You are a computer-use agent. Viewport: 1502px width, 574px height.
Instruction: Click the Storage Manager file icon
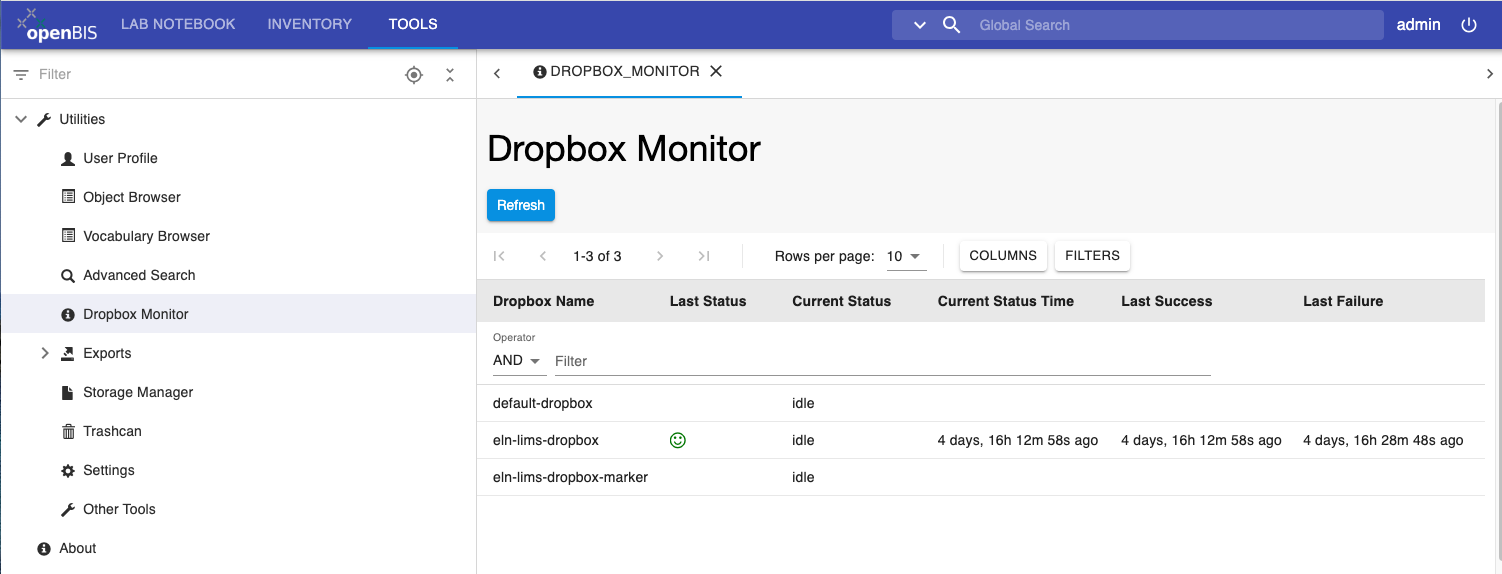click(68, 392)
